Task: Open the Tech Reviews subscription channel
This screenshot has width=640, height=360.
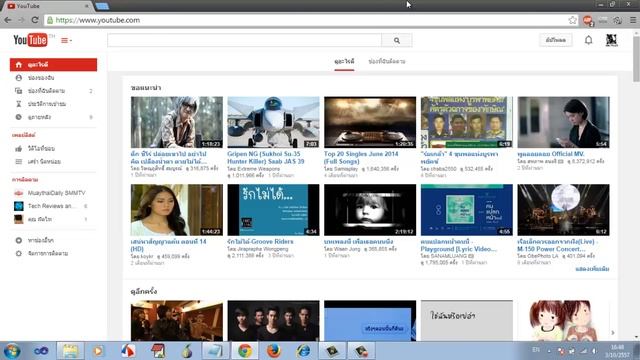Action: tap(53, 206)
